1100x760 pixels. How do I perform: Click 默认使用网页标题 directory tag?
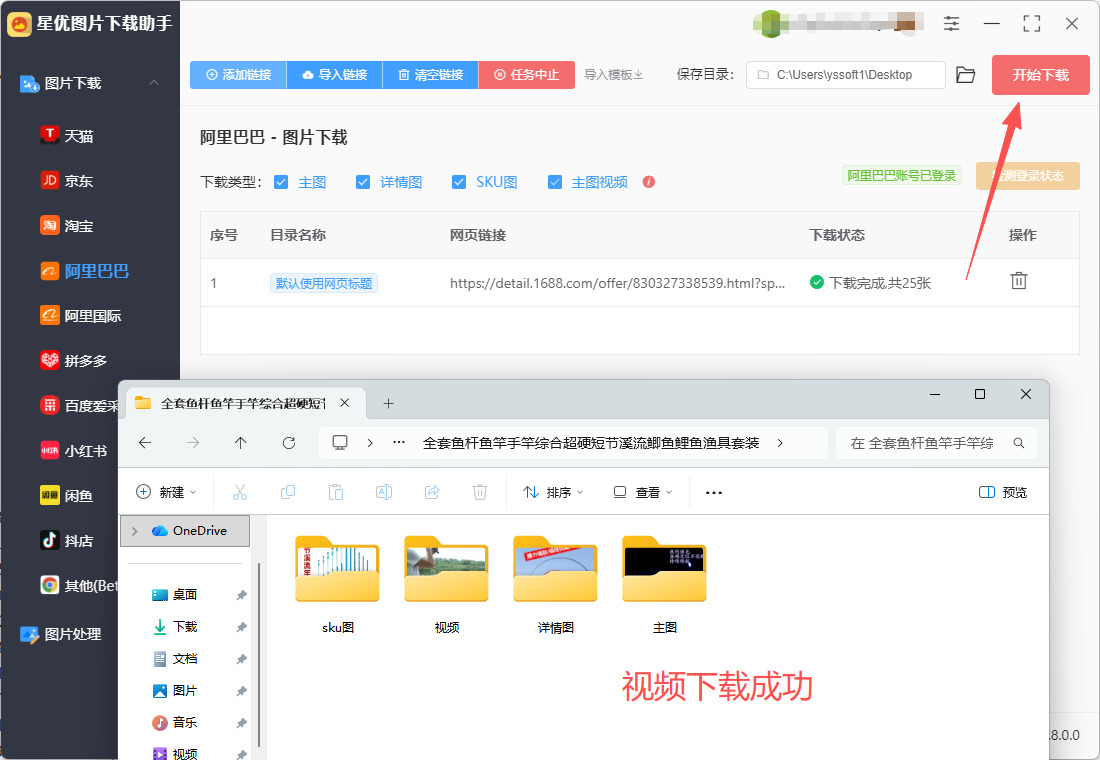point(324,283)
